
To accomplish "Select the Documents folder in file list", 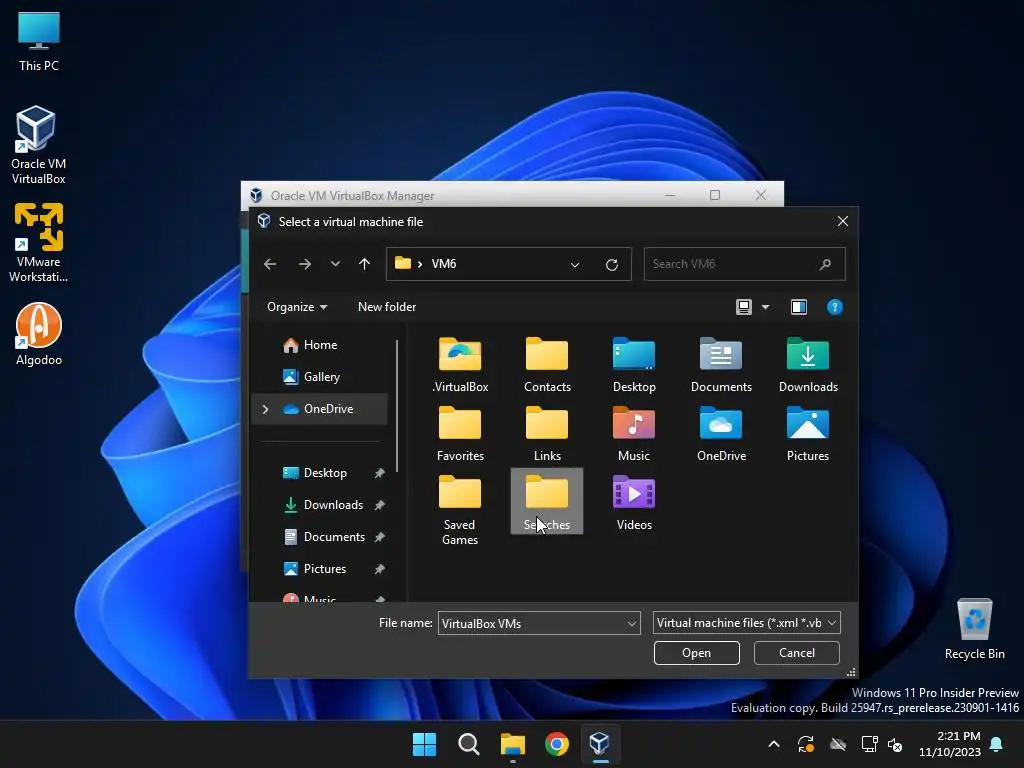I will point(721,365).
